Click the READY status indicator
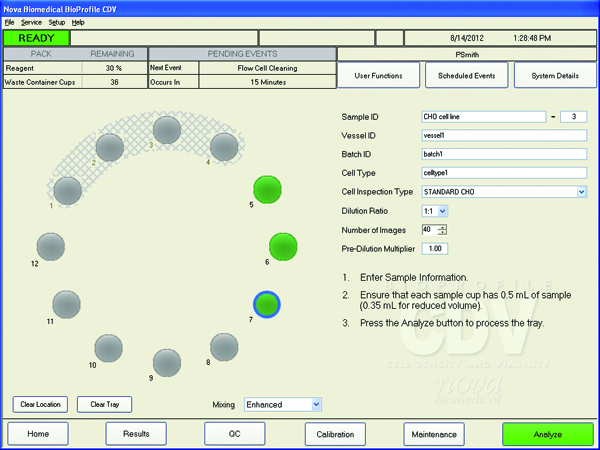Viewport: 600px width, 450px height. (x=36, y=38)
